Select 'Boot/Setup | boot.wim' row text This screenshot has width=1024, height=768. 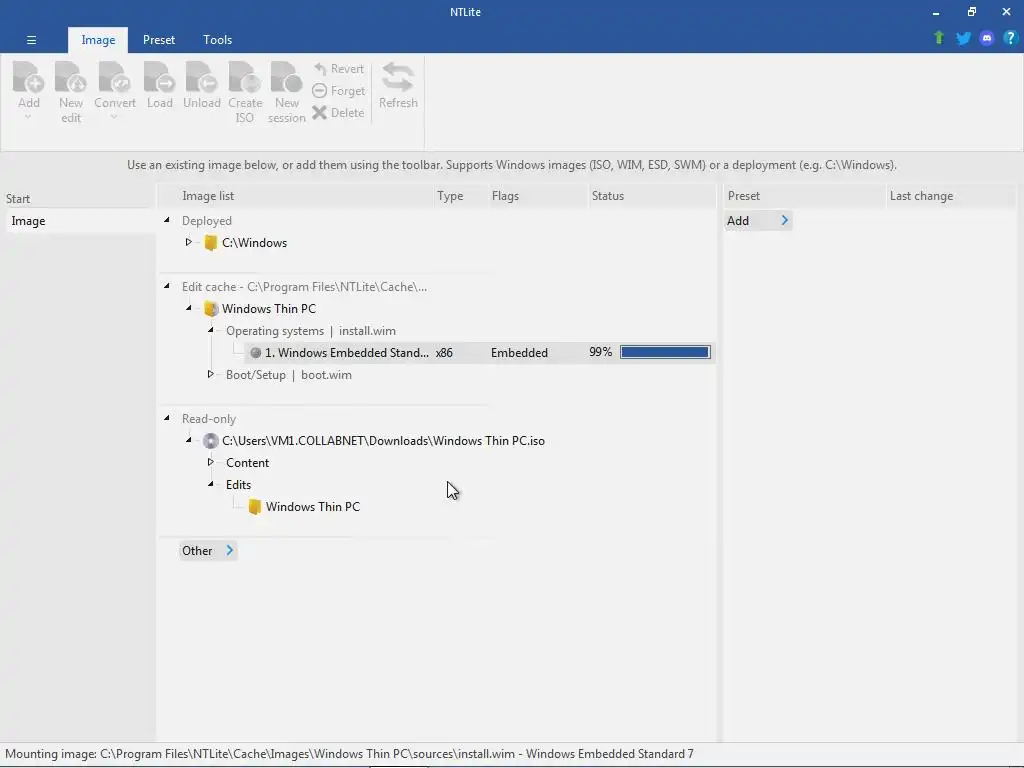(289, 375)
